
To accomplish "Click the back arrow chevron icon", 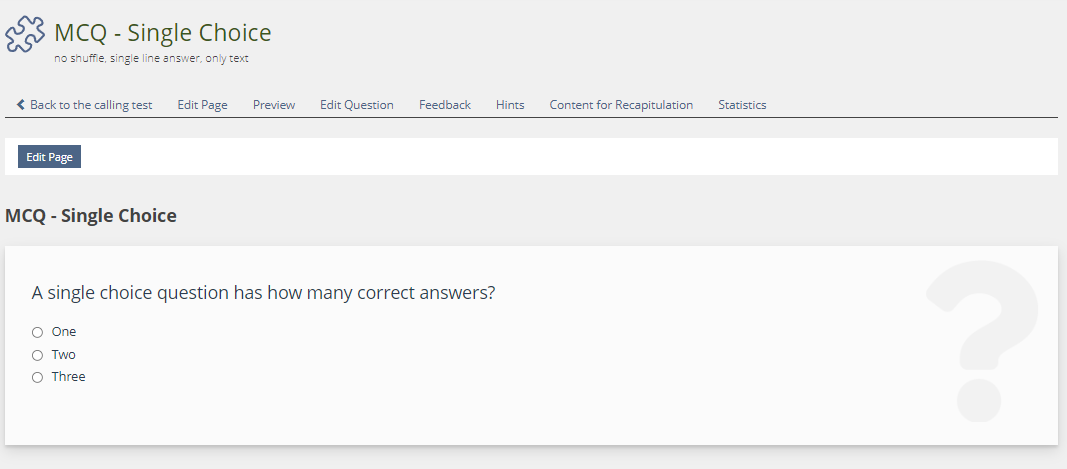I will coord(21,105).
